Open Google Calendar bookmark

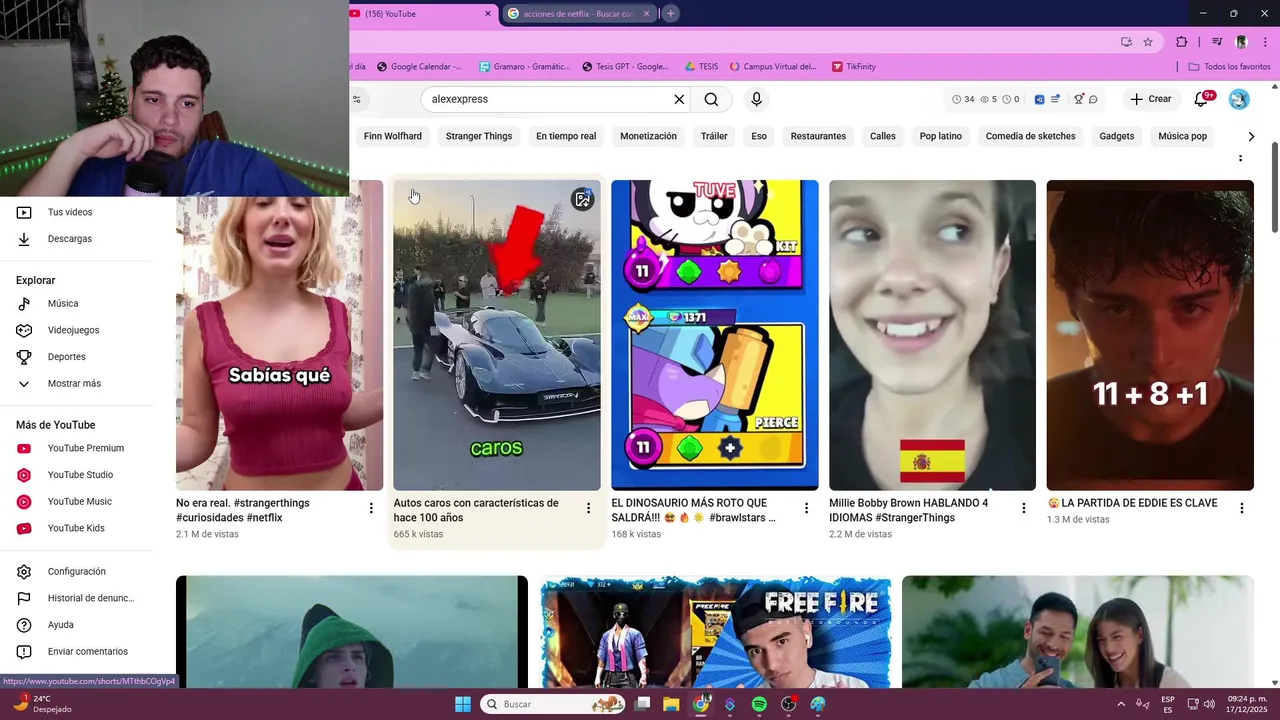pyautogui.click(x=420, y=67)
